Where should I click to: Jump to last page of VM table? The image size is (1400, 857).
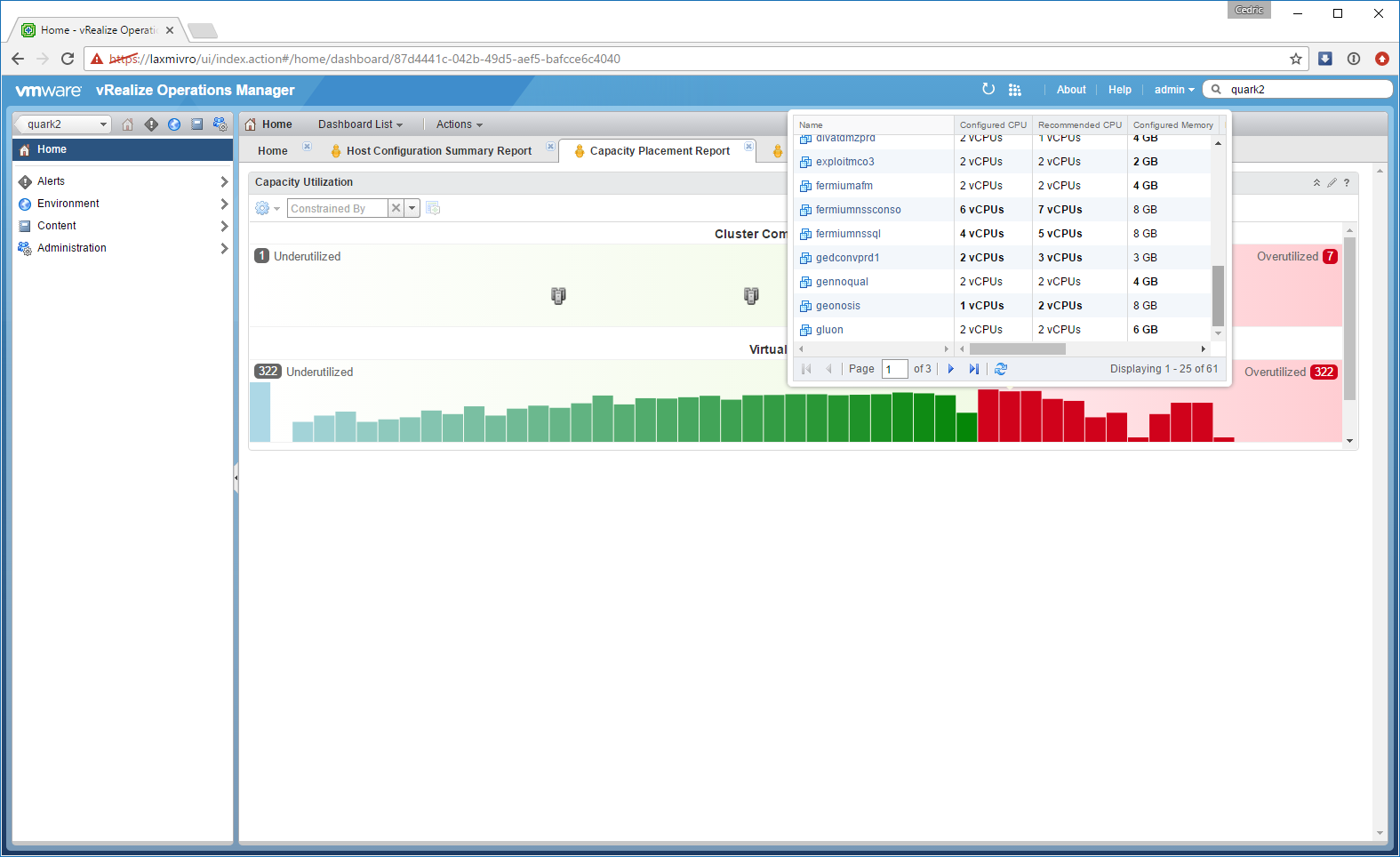tap(974, 369)
